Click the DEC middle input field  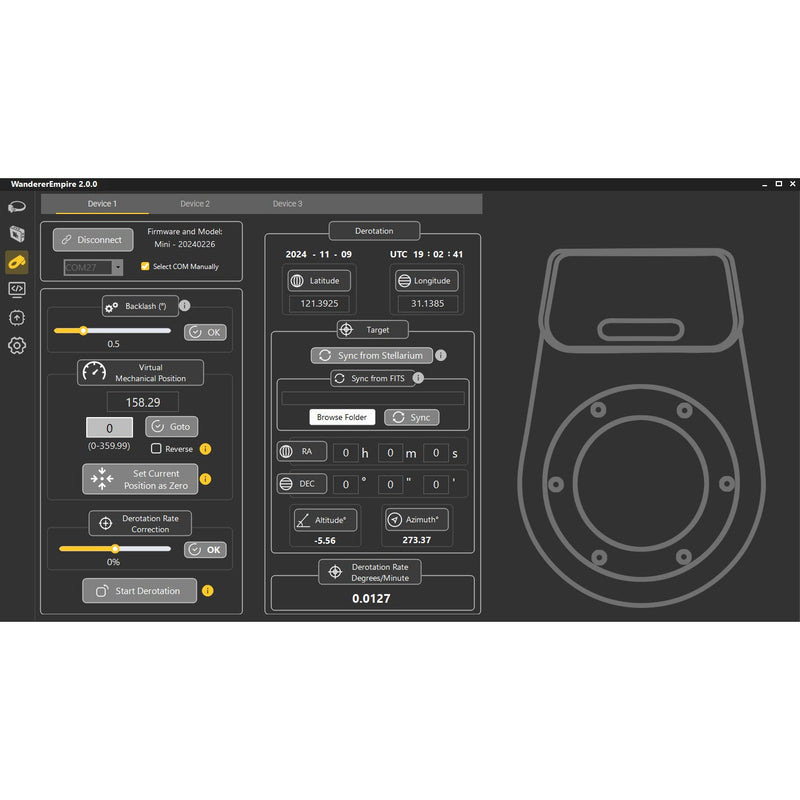click(390, 484)
